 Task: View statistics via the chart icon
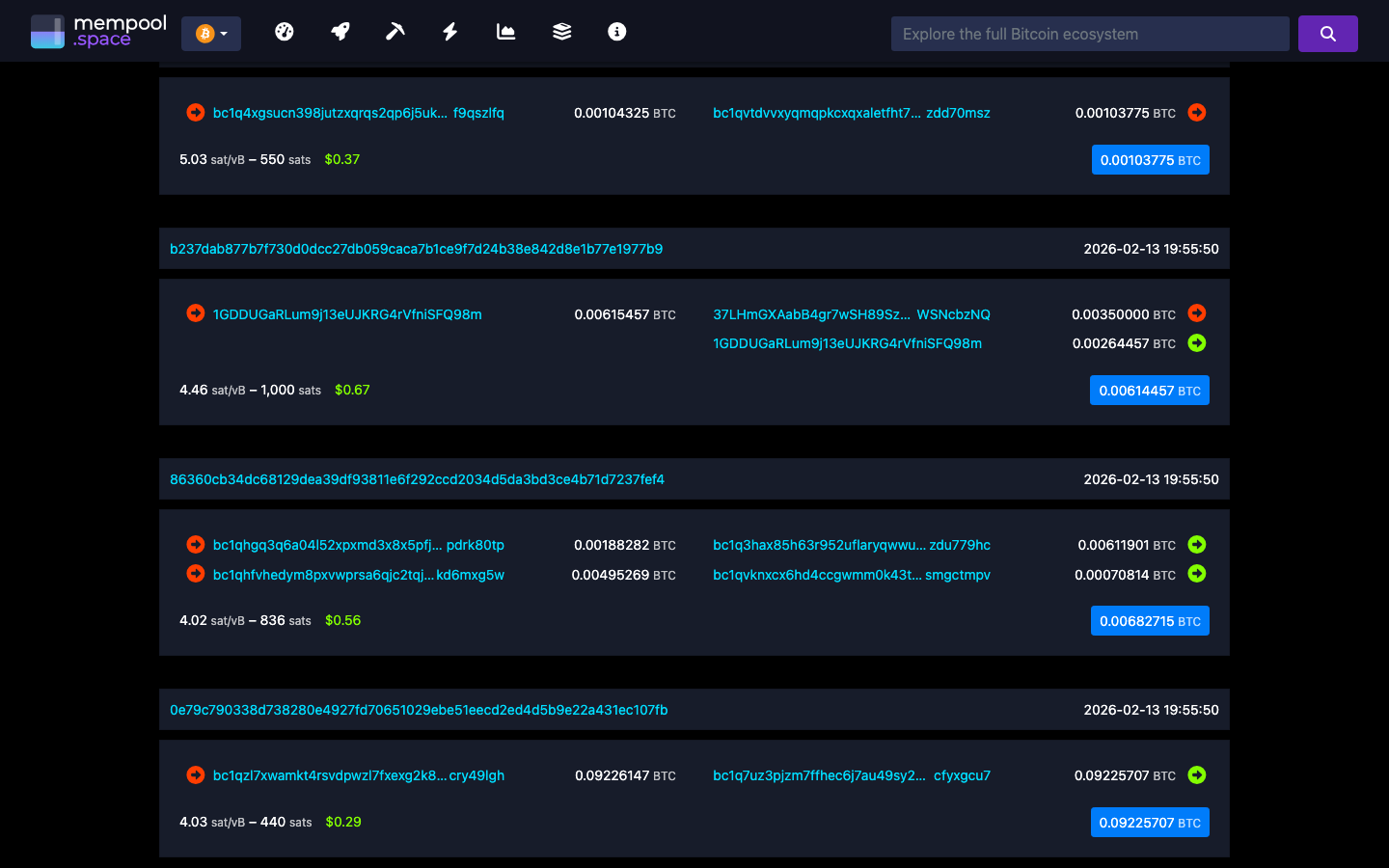[505, 31]
